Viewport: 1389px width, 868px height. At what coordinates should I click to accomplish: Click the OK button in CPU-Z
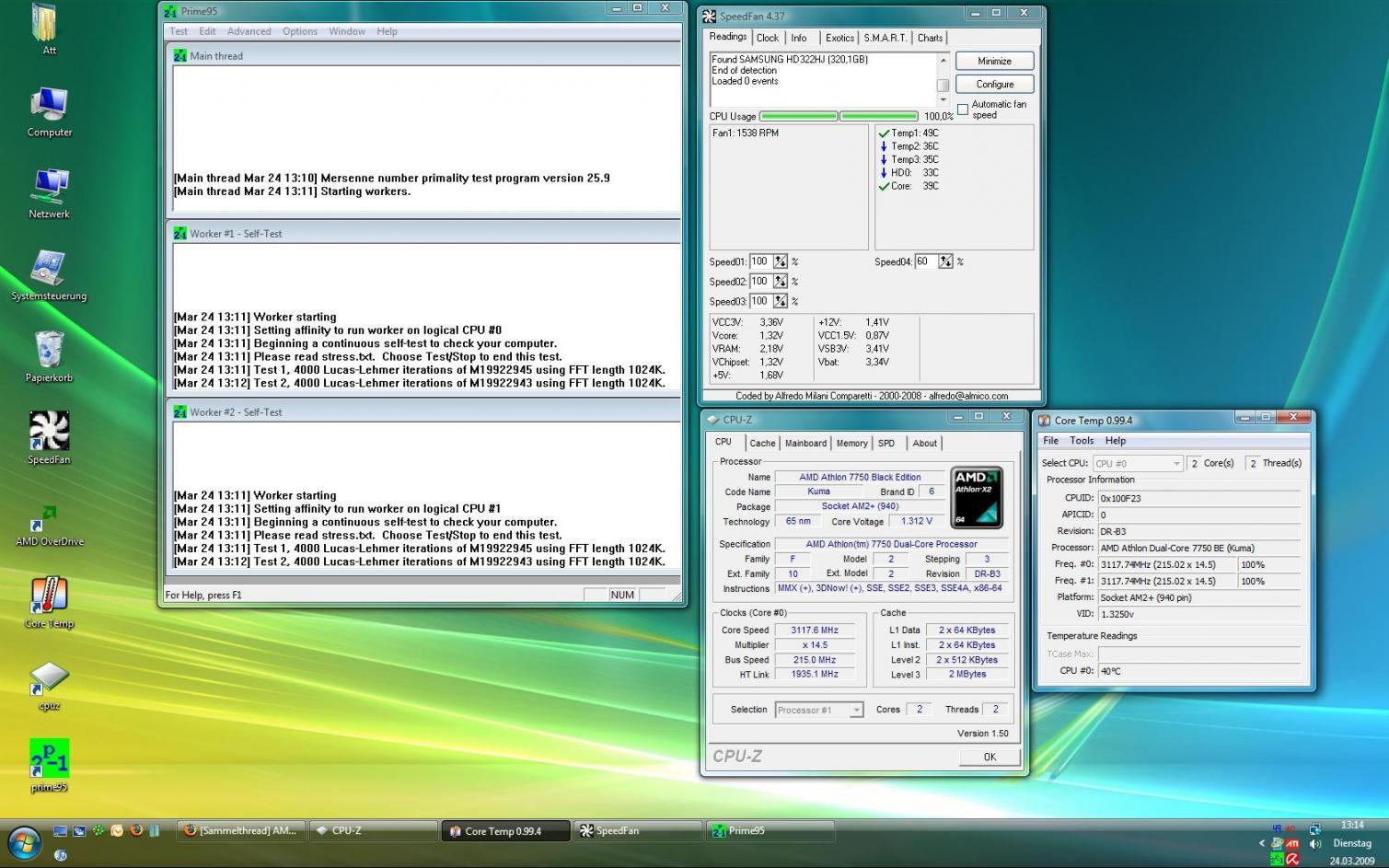(x=990, y=757)
